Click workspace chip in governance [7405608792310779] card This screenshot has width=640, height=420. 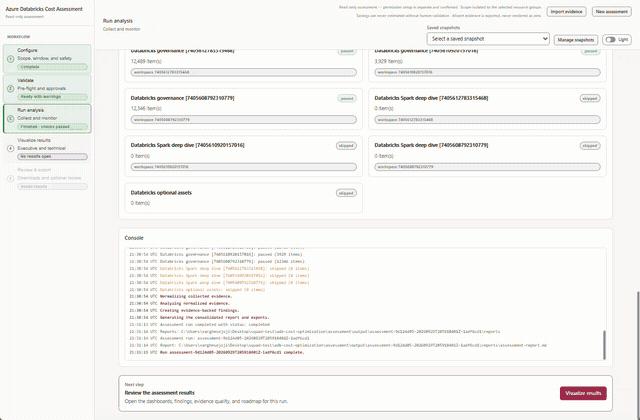(244, 120)
